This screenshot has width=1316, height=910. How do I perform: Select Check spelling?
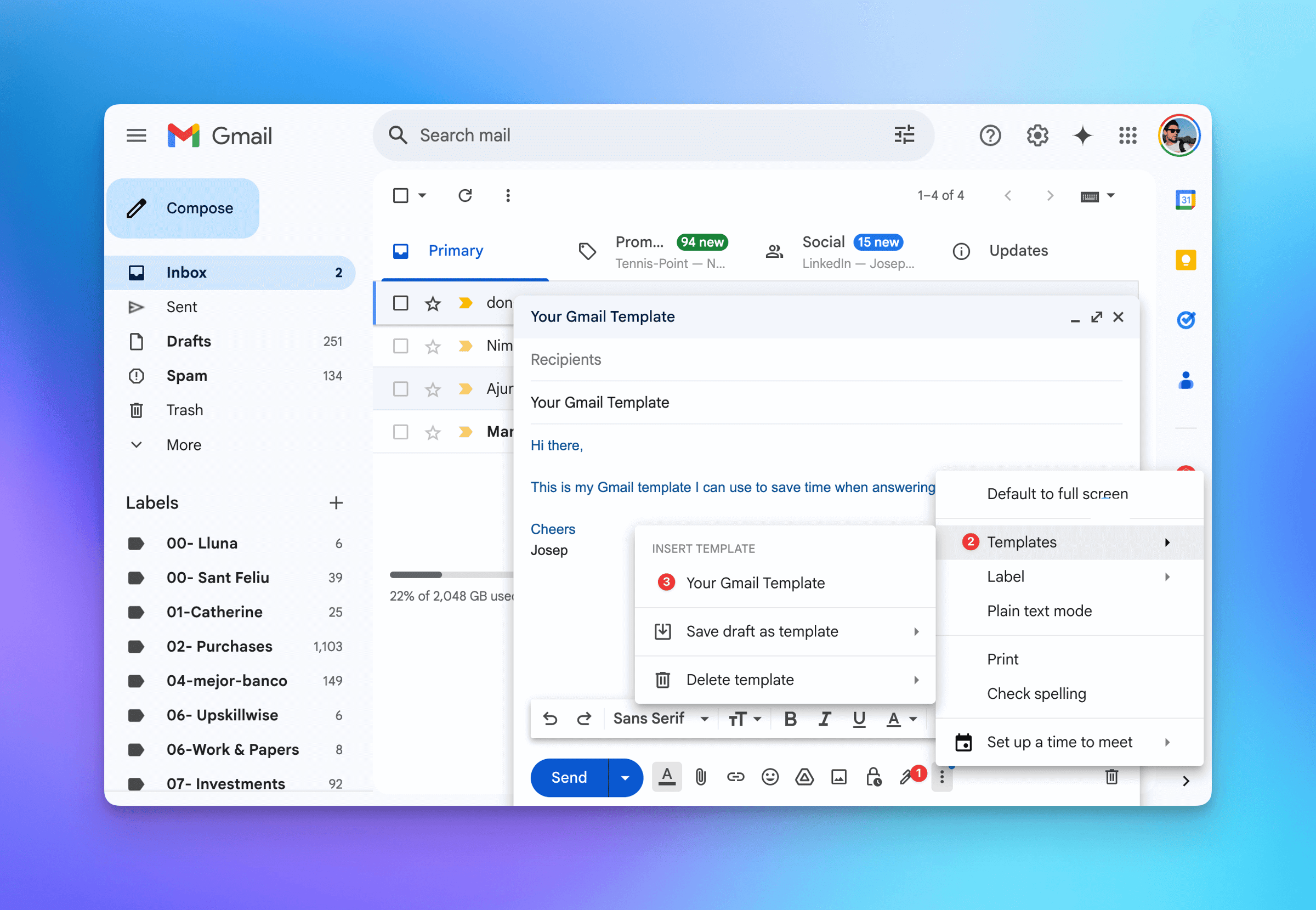coord(1069,694)
